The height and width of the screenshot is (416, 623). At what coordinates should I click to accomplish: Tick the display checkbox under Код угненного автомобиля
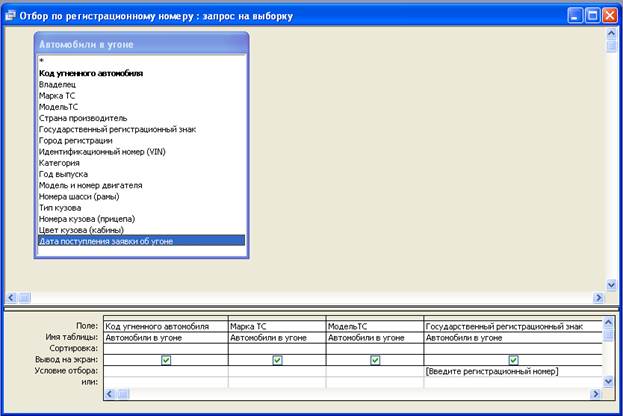[165, 360]
